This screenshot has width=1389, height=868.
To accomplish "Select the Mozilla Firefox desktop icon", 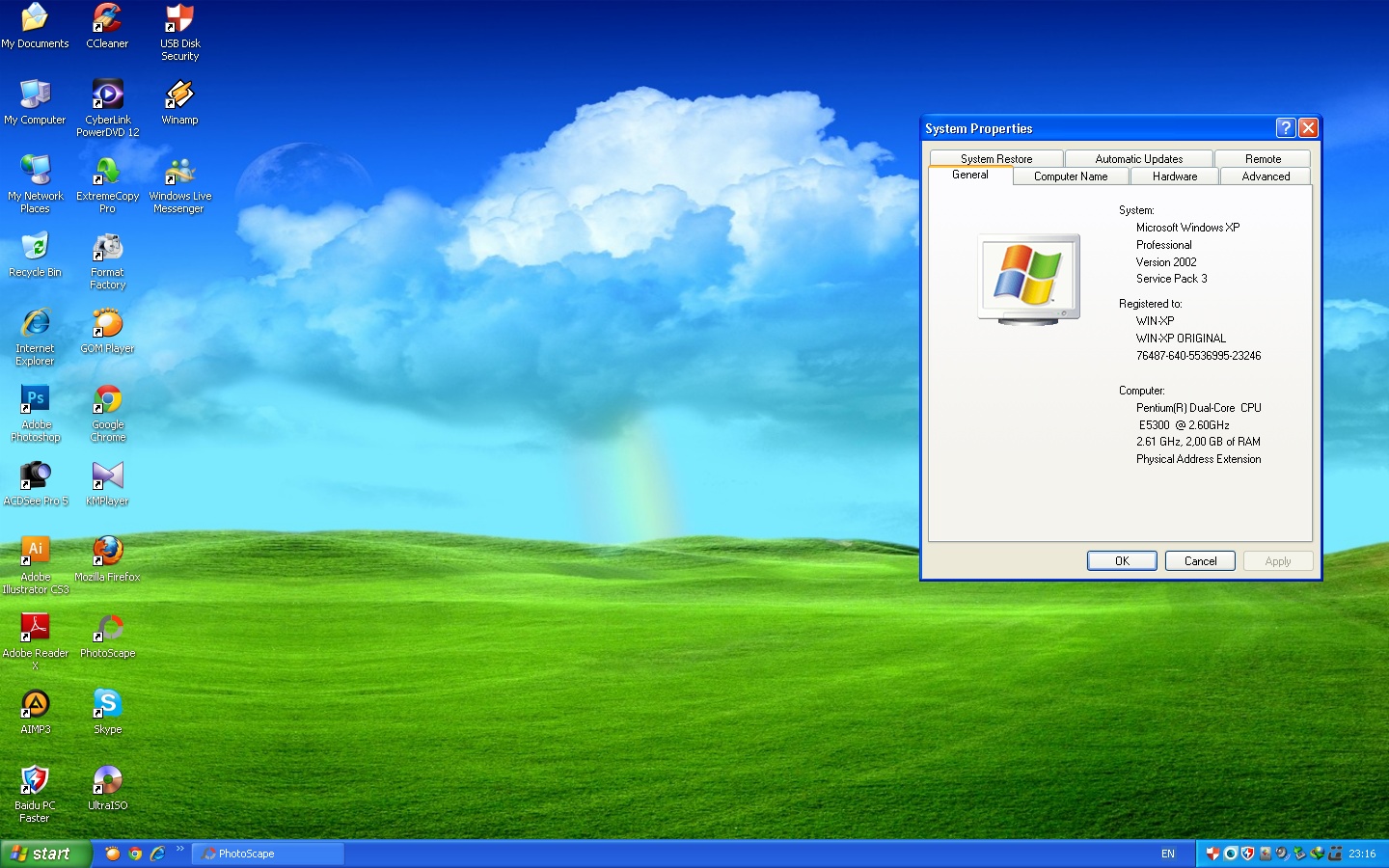I will pyautogui.click(x=107, y=558).
